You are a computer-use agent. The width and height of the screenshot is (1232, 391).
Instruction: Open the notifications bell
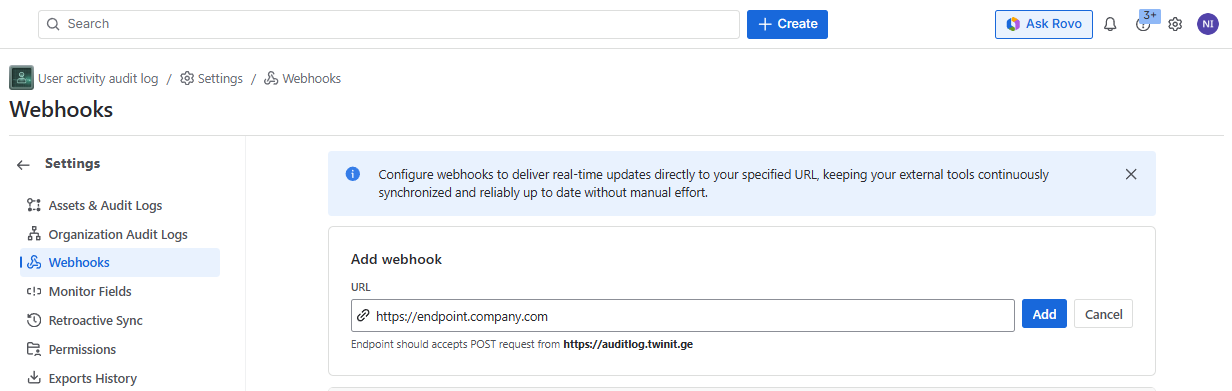pos(1110,24)
